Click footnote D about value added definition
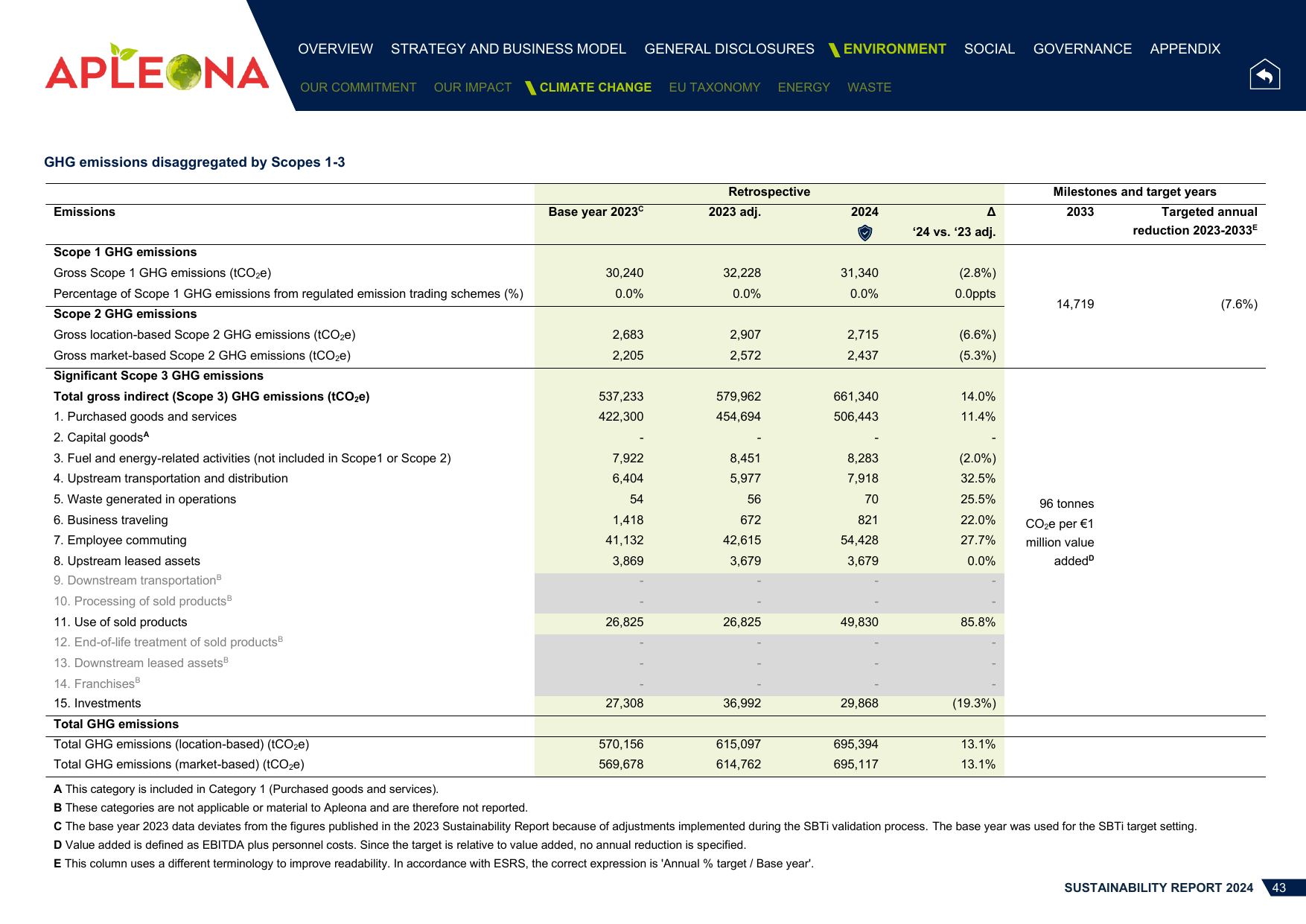1306x924 pixels. pyautogui.click(x=400, y=845)
